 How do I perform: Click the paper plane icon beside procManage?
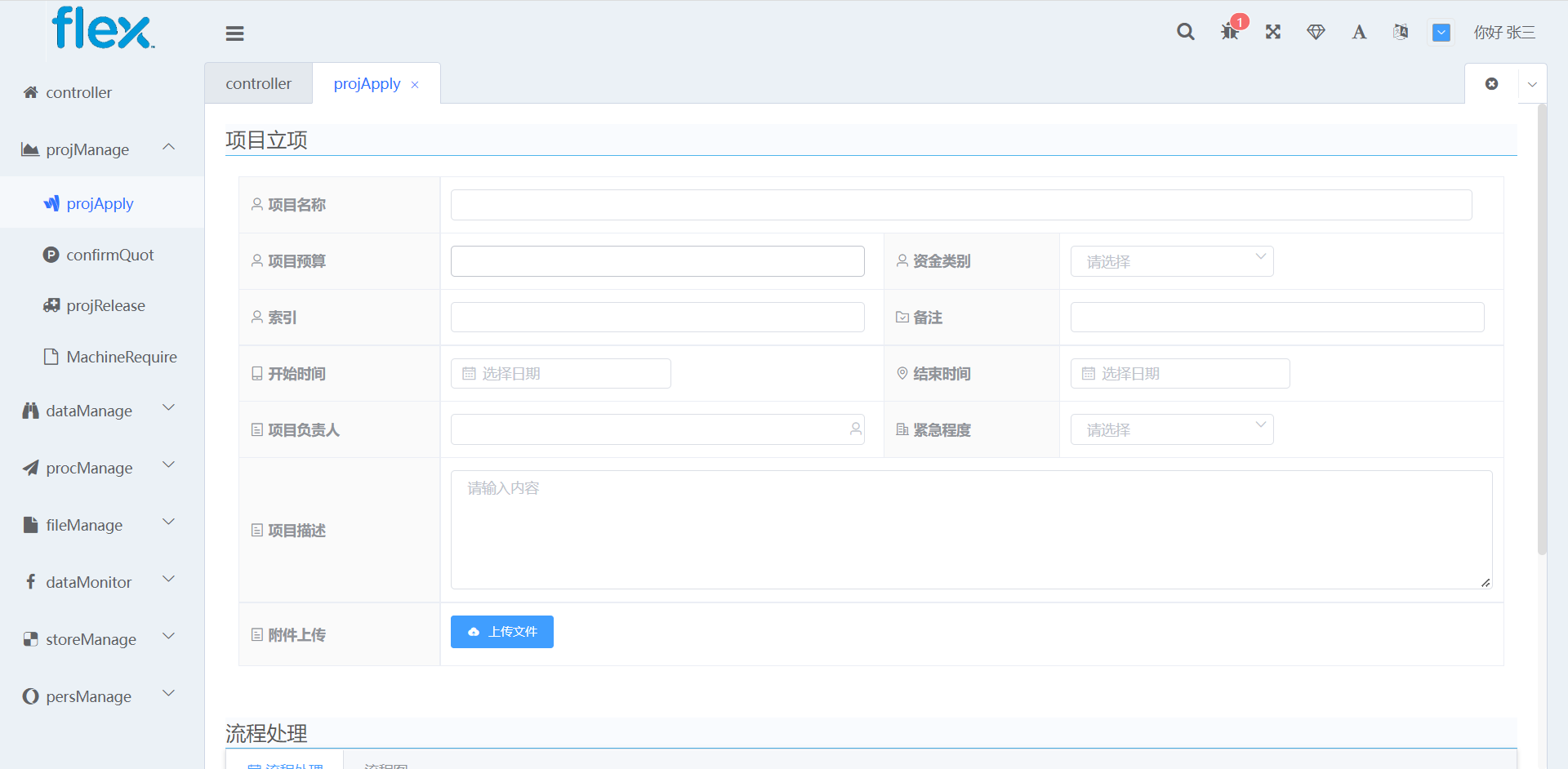tap(30, 468)
